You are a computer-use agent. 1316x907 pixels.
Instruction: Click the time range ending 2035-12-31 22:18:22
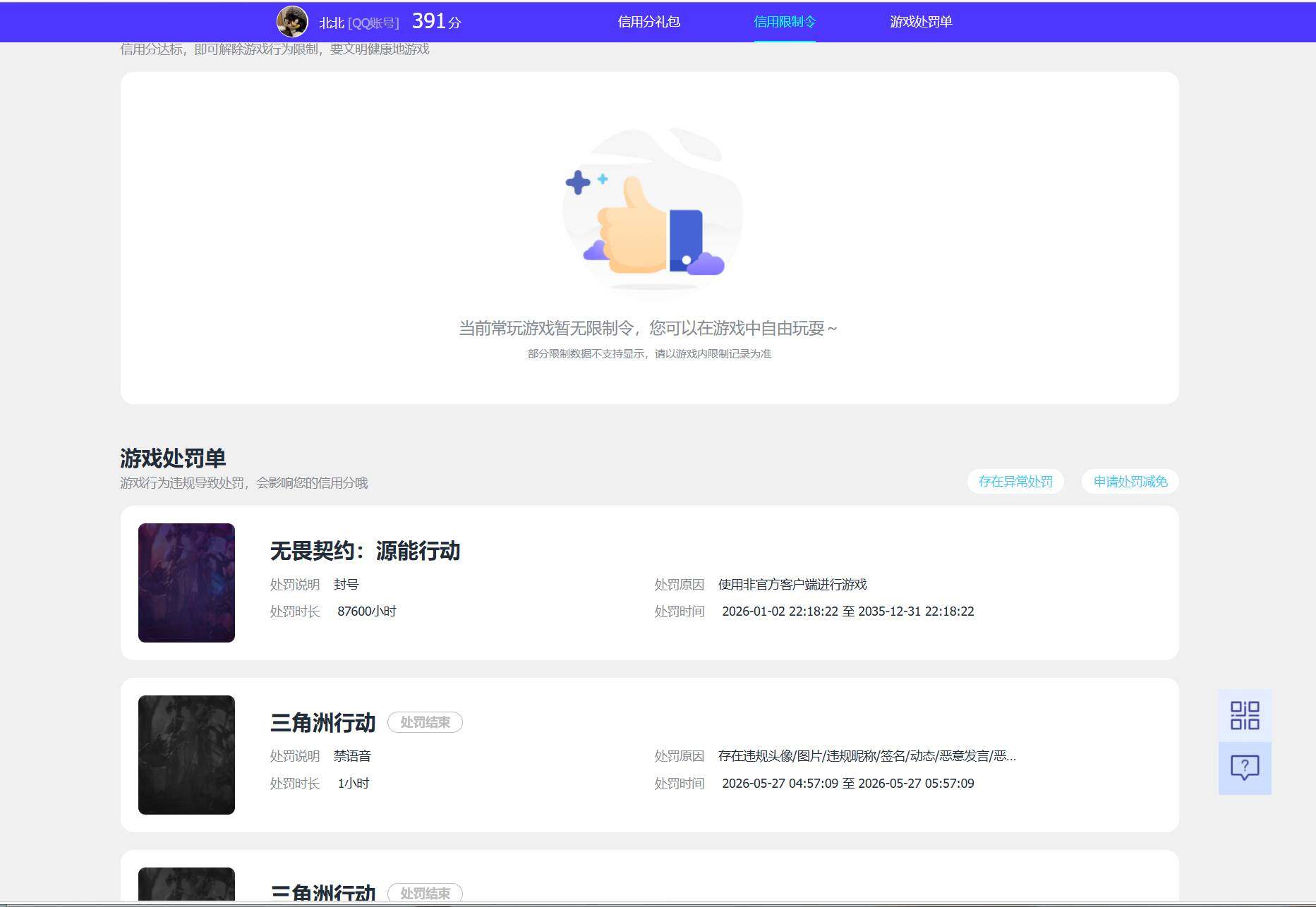tap(848, 611)
